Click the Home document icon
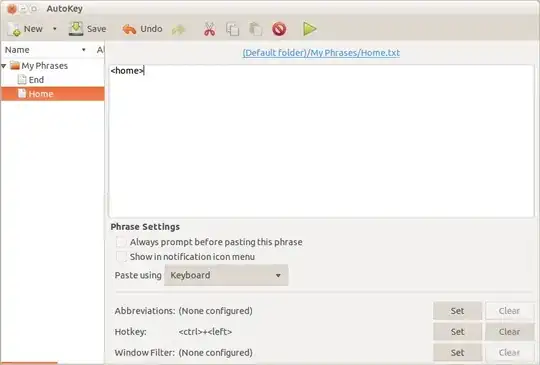This screenshot has width=540, height=365. [x=22, y=93]
